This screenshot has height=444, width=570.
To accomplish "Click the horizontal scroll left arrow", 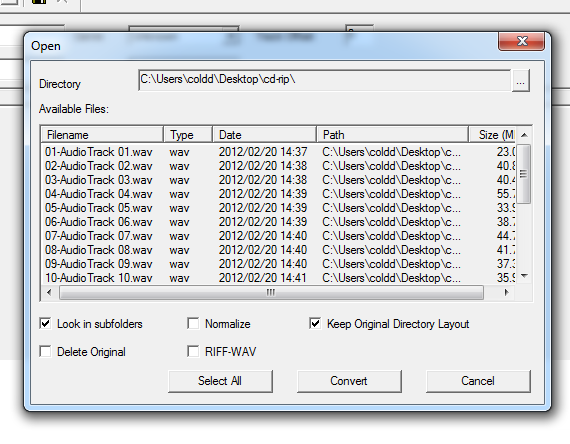I will coord(49,292).
